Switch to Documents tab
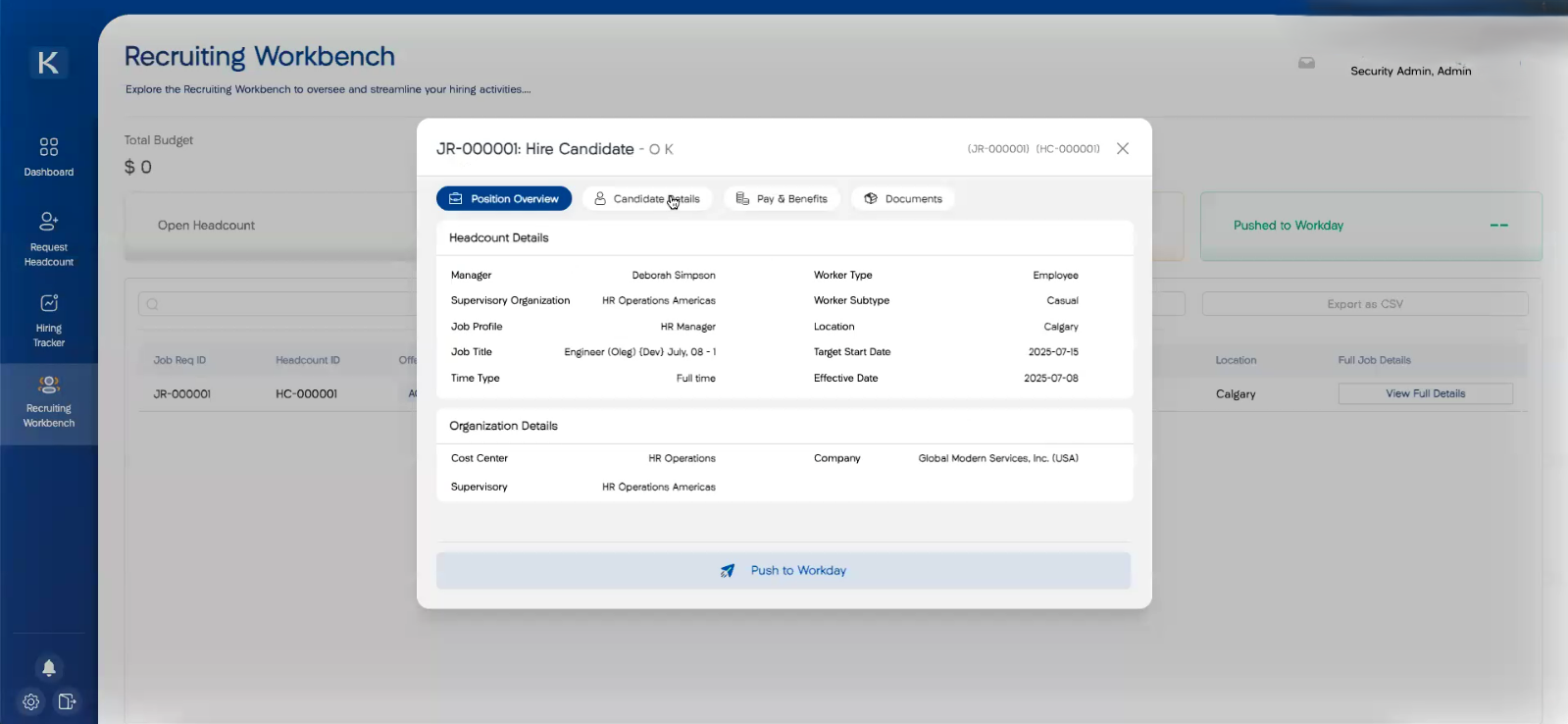This screenshot has width=1568, height=724. tap(903, 198)
